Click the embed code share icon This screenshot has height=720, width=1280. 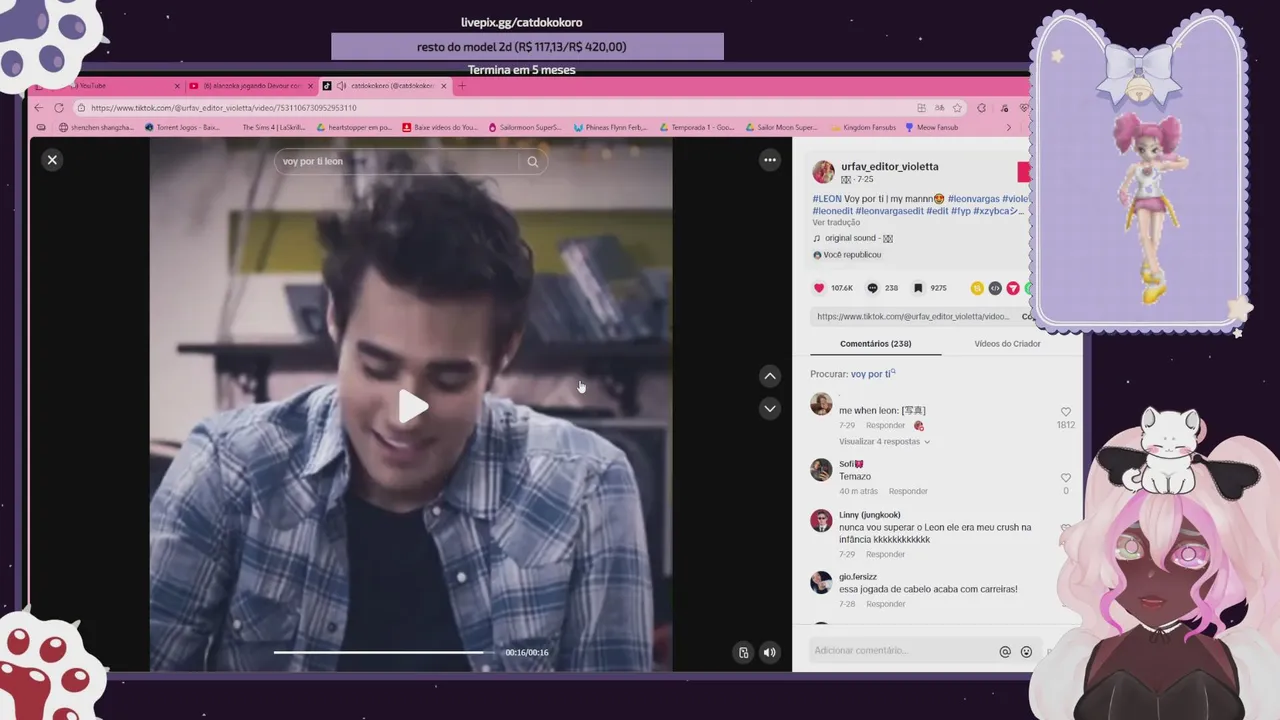point(995,288)
